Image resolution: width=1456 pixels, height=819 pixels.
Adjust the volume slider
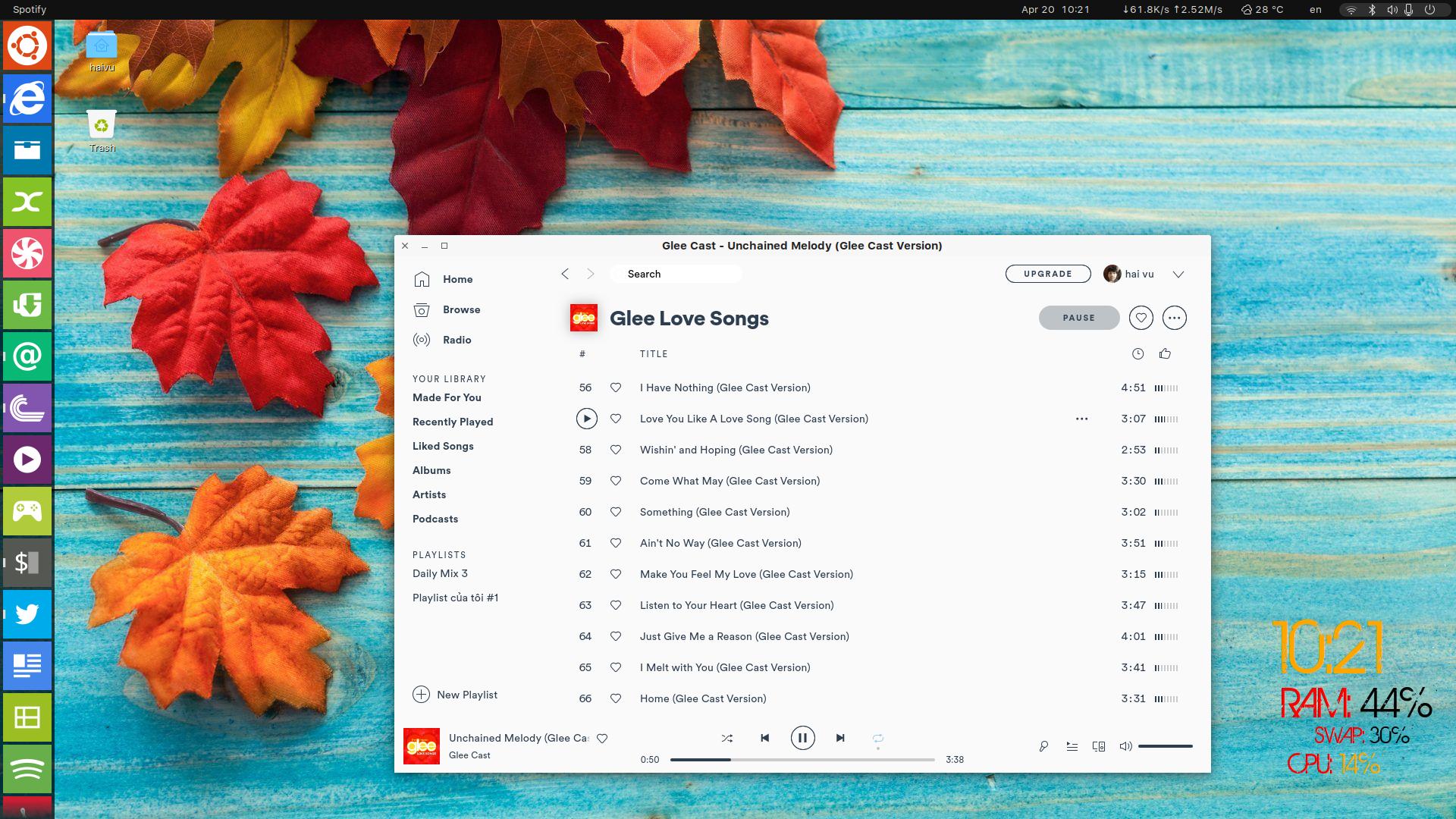click(1166, 746)
